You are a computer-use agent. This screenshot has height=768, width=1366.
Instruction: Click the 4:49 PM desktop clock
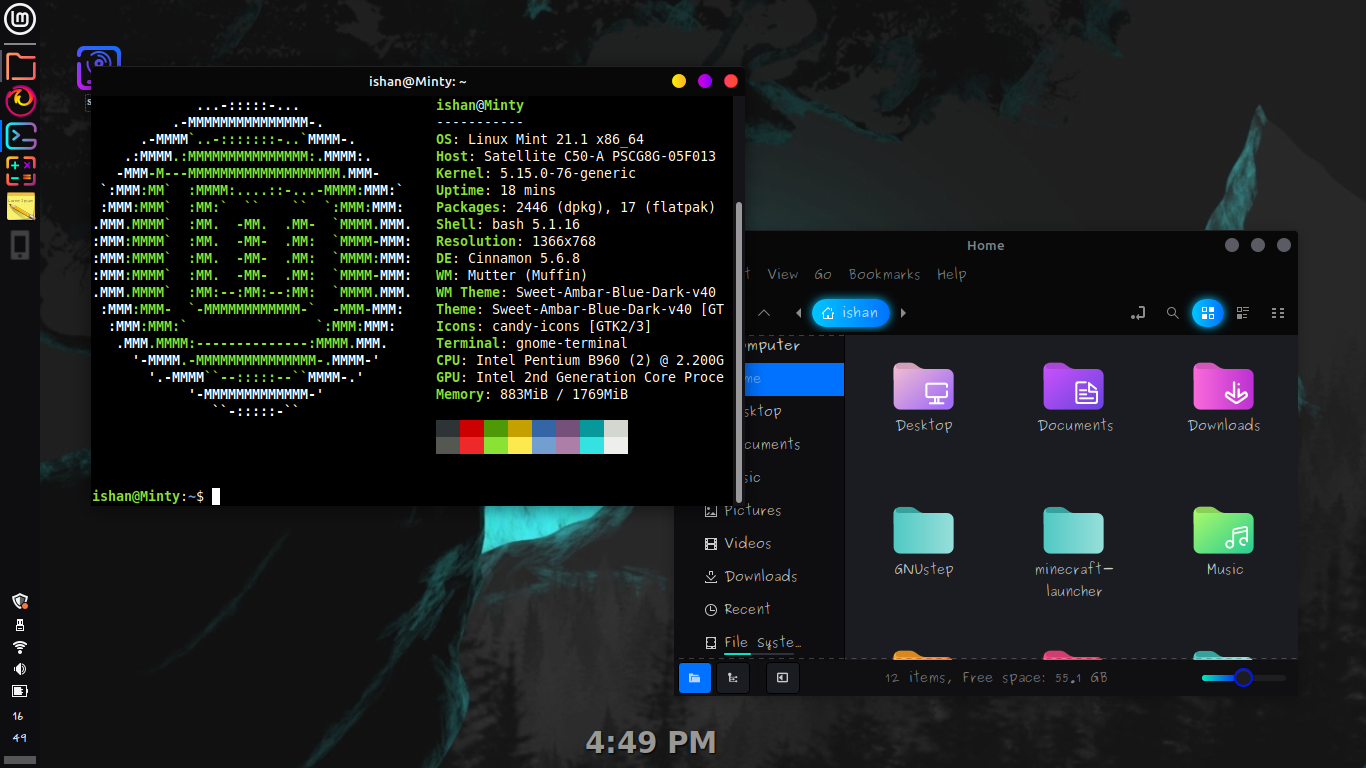(x=651, y=742)
